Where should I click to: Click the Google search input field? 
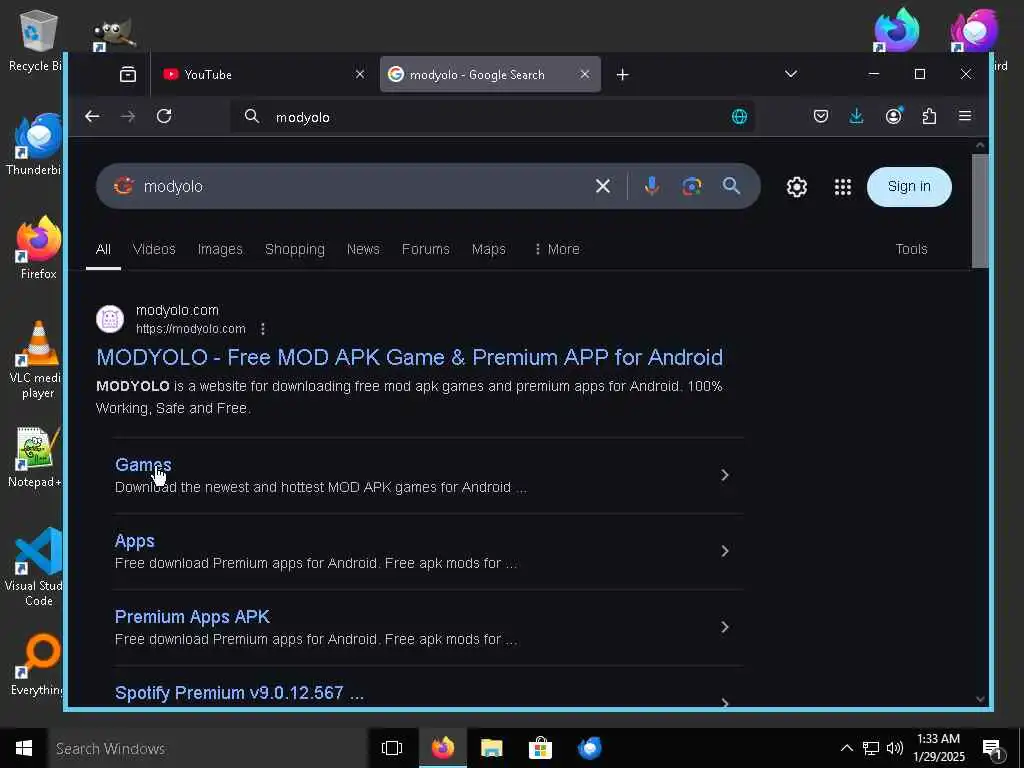(x=362, y=187)
